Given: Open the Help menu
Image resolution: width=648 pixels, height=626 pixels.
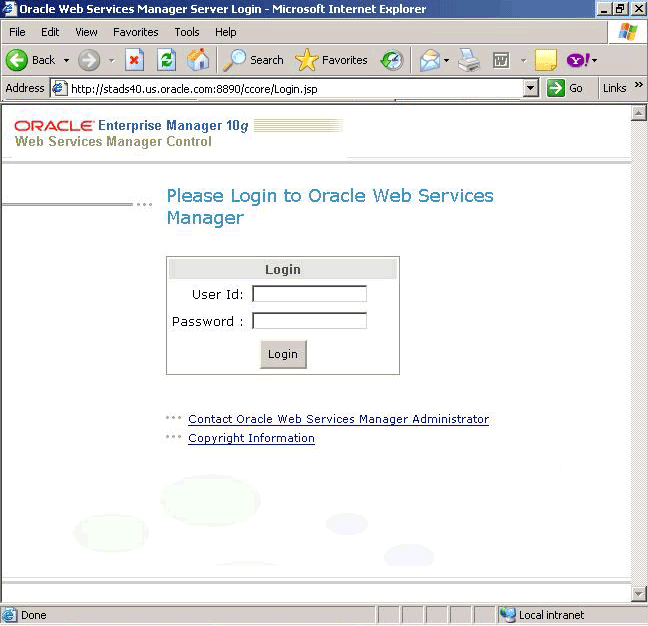Looking at the screenshot, I should coord(226,32).
